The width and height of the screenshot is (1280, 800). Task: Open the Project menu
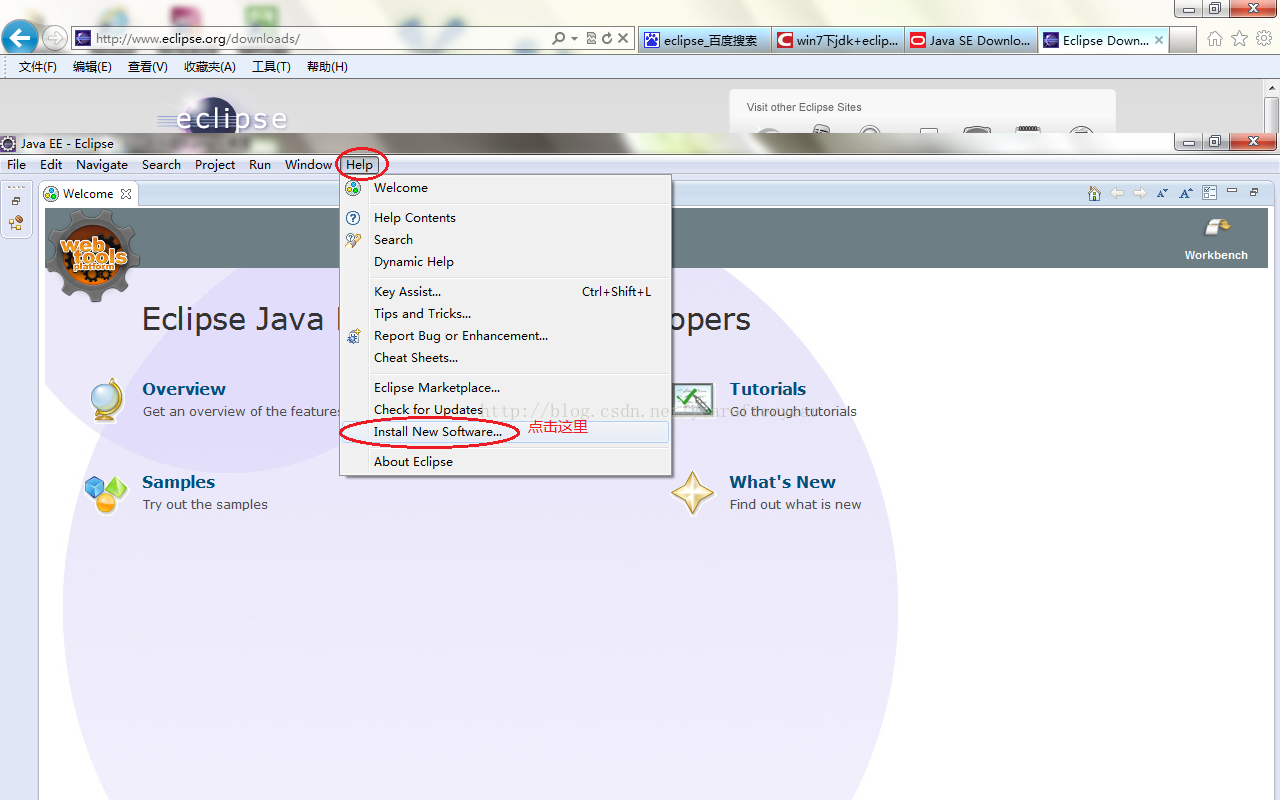[x=215, y=165]
